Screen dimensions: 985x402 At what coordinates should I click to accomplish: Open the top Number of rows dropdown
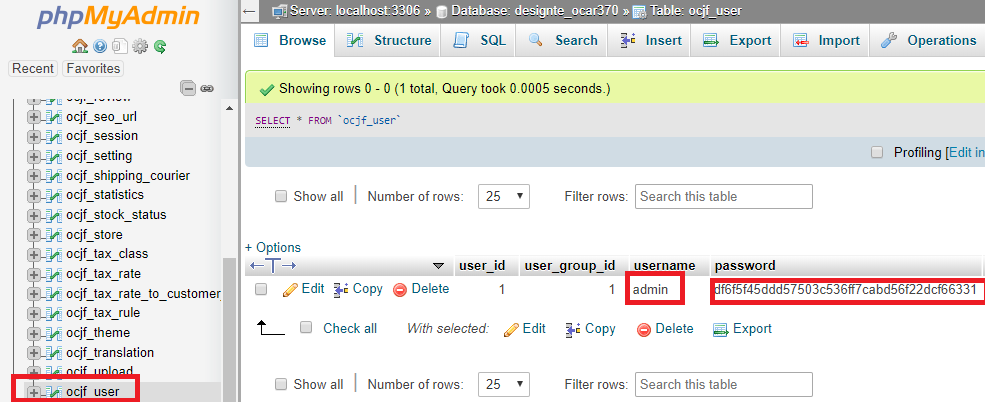point(504,196)
